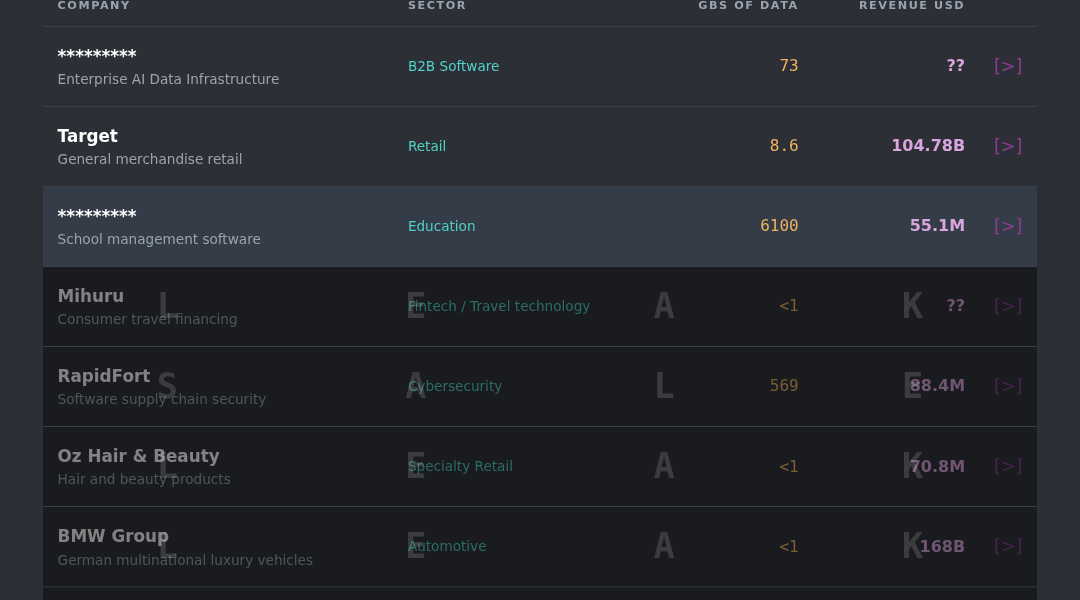Image resolution: width=1080 pixels, height=600 pixels.
Task: Select the Automotive sector tag
Action: tap(447, 546)
